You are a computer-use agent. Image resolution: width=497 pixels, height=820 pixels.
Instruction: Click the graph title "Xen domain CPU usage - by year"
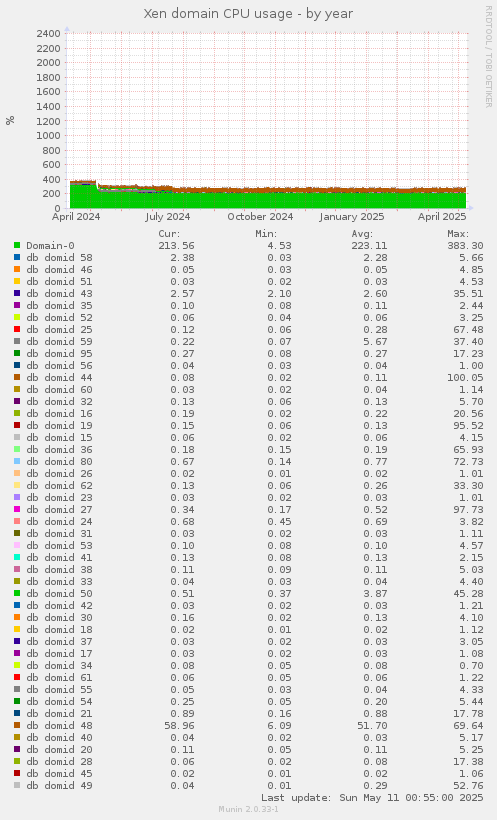click(x=248, y=14)
